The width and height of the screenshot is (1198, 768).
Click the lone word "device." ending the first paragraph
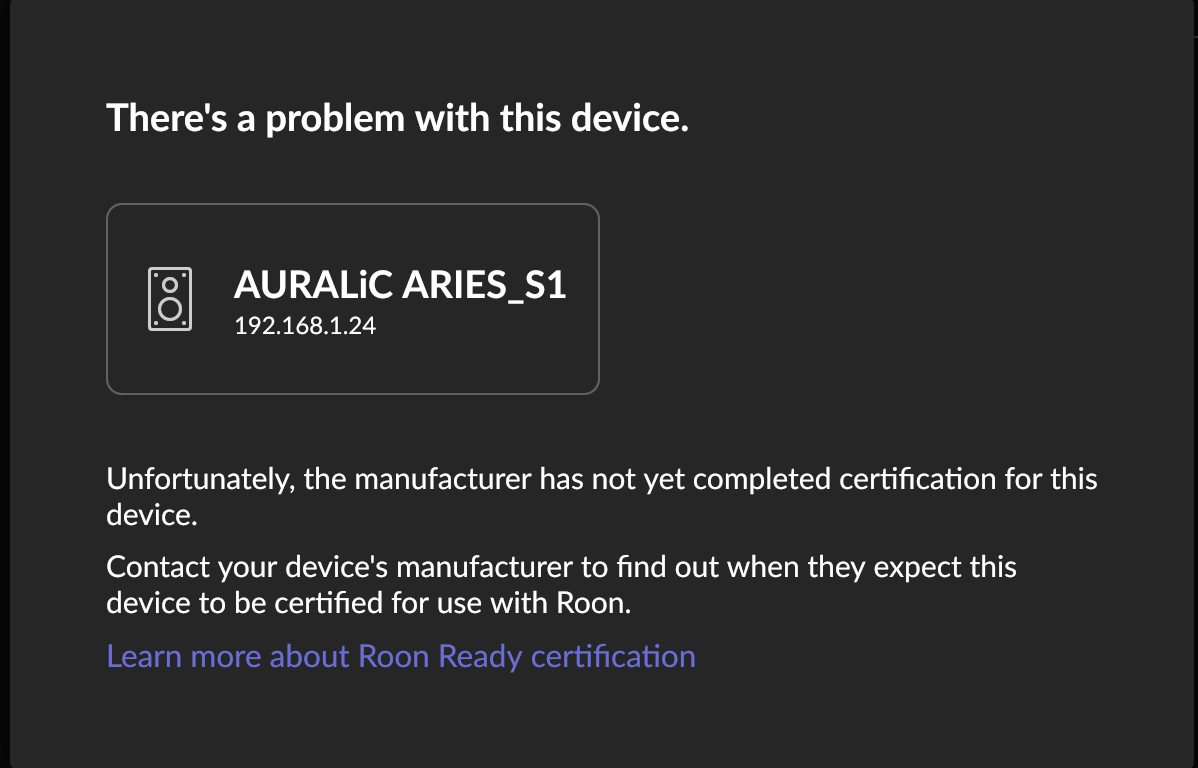149,515
